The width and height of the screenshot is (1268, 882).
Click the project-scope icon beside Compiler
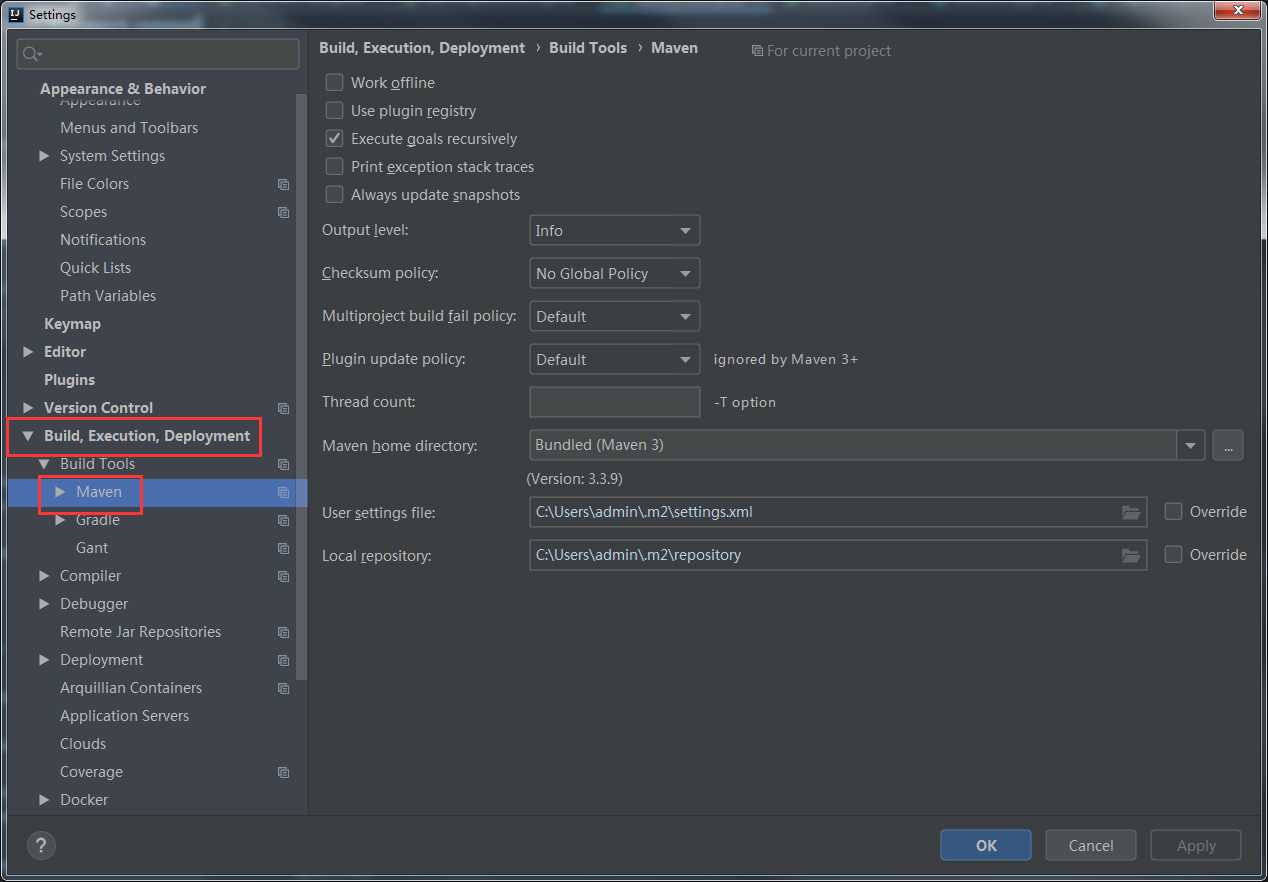point(284,576)
